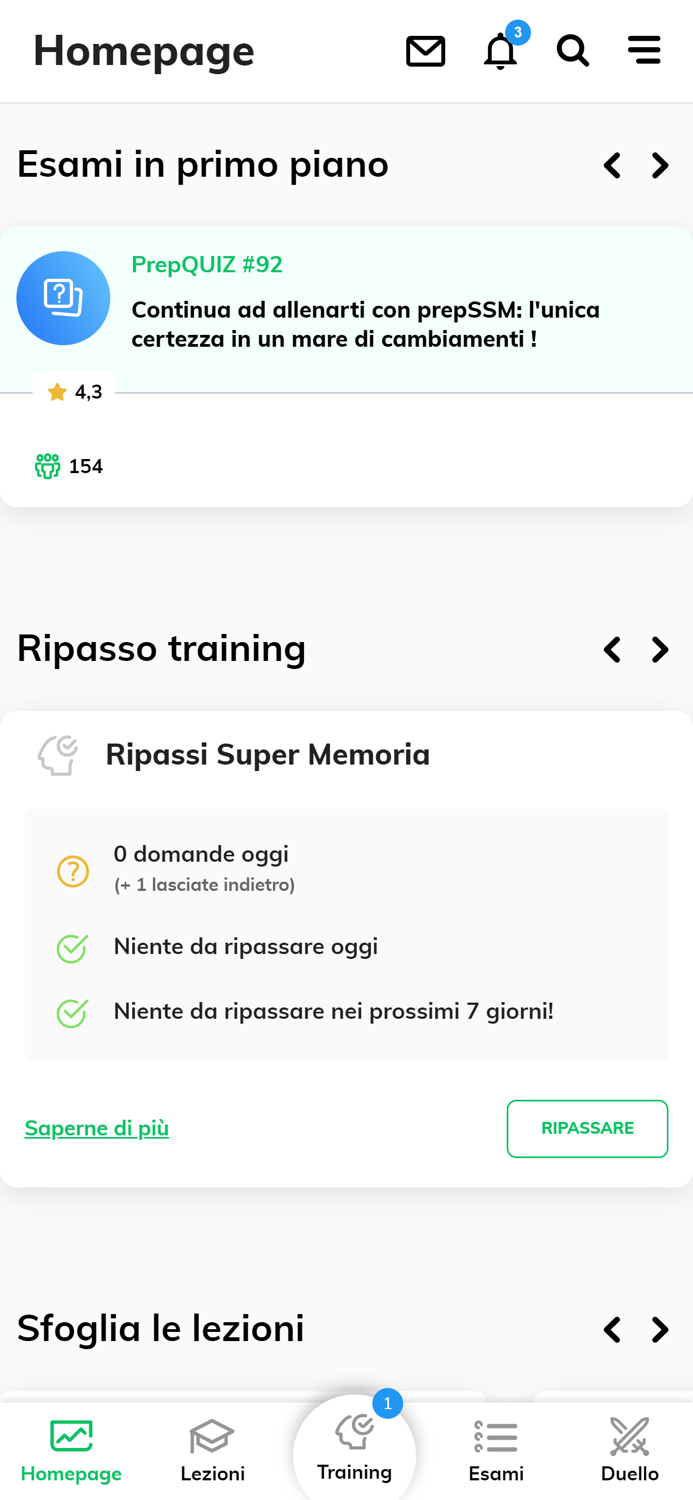
Task: Open the hamburger menu
Action: pos(645,49)
